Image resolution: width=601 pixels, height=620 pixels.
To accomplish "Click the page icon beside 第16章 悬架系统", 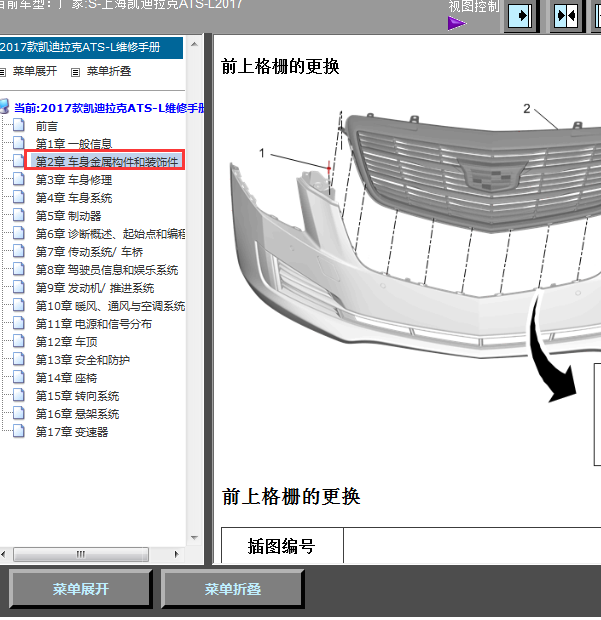I will 19,413.
